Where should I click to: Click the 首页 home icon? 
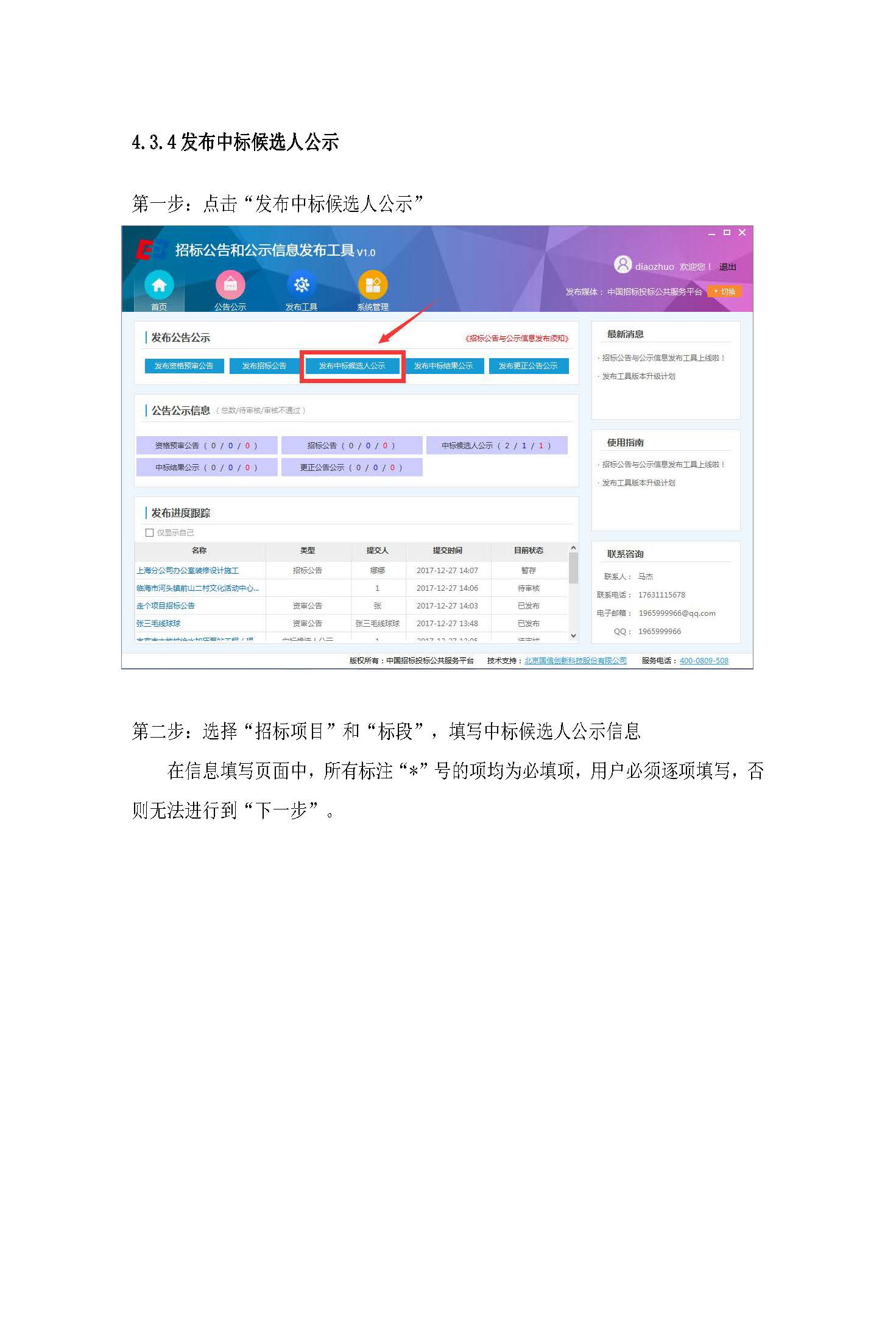159,285
